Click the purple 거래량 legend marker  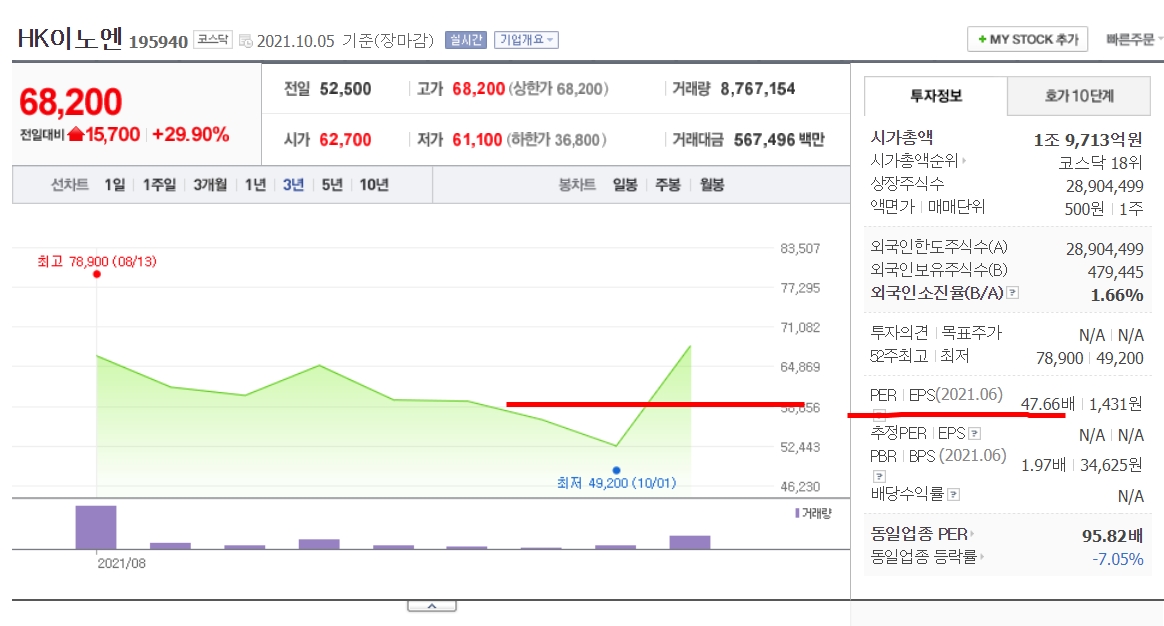coord(797,513)
